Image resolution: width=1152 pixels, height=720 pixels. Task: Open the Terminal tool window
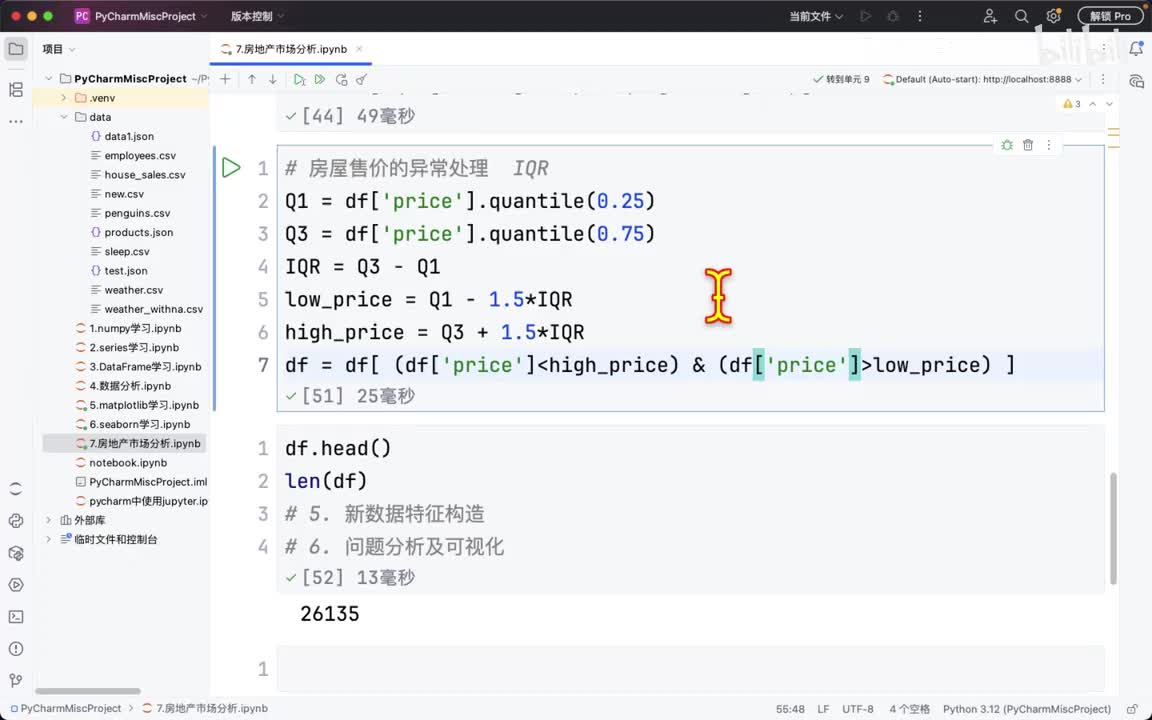pyautogui.click(x=15, y=616)
